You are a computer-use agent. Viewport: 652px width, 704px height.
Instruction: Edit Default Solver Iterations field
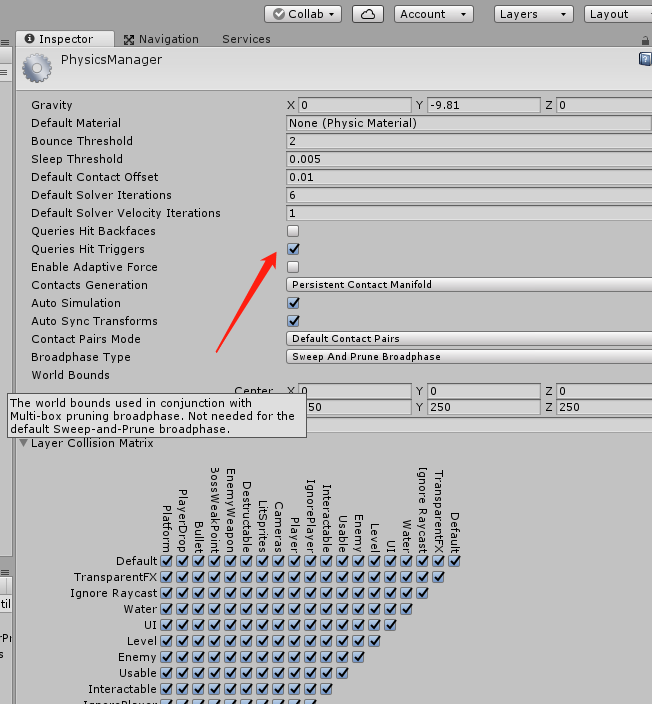coord(469,195)
